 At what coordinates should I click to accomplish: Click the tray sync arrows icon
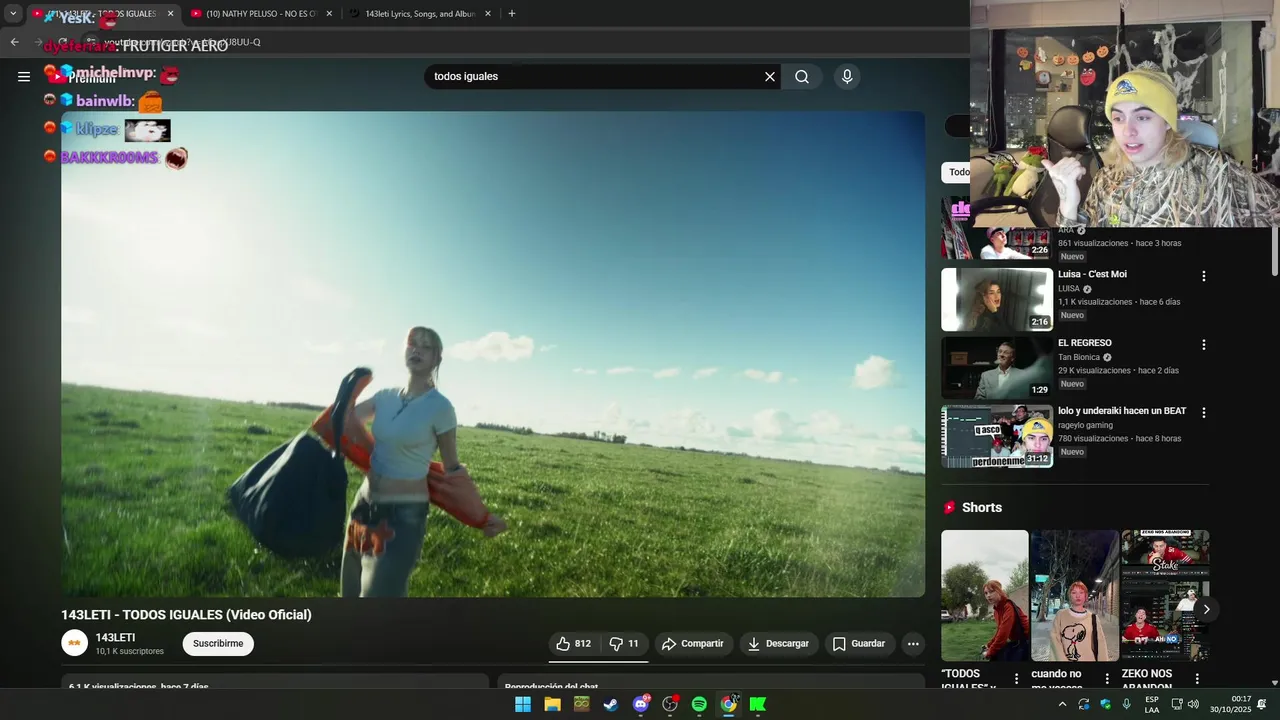tap(1084, 704)
